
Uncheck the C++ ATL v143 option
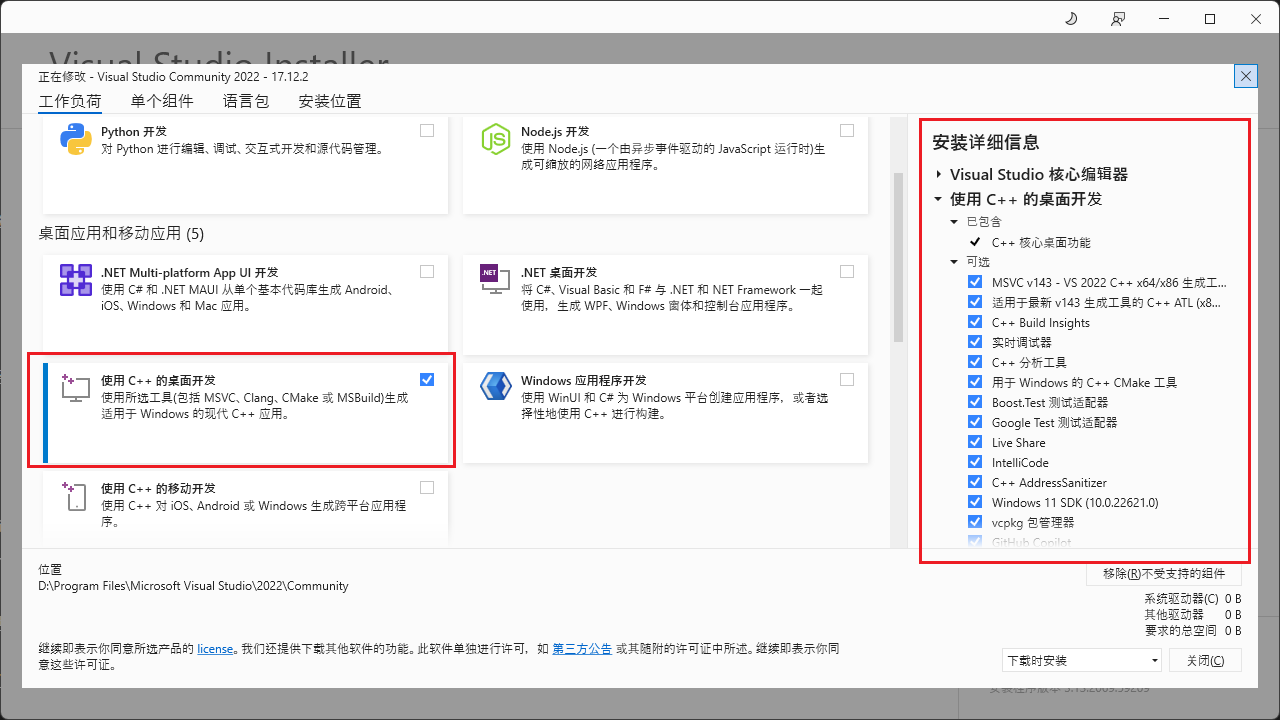(975, 302)
